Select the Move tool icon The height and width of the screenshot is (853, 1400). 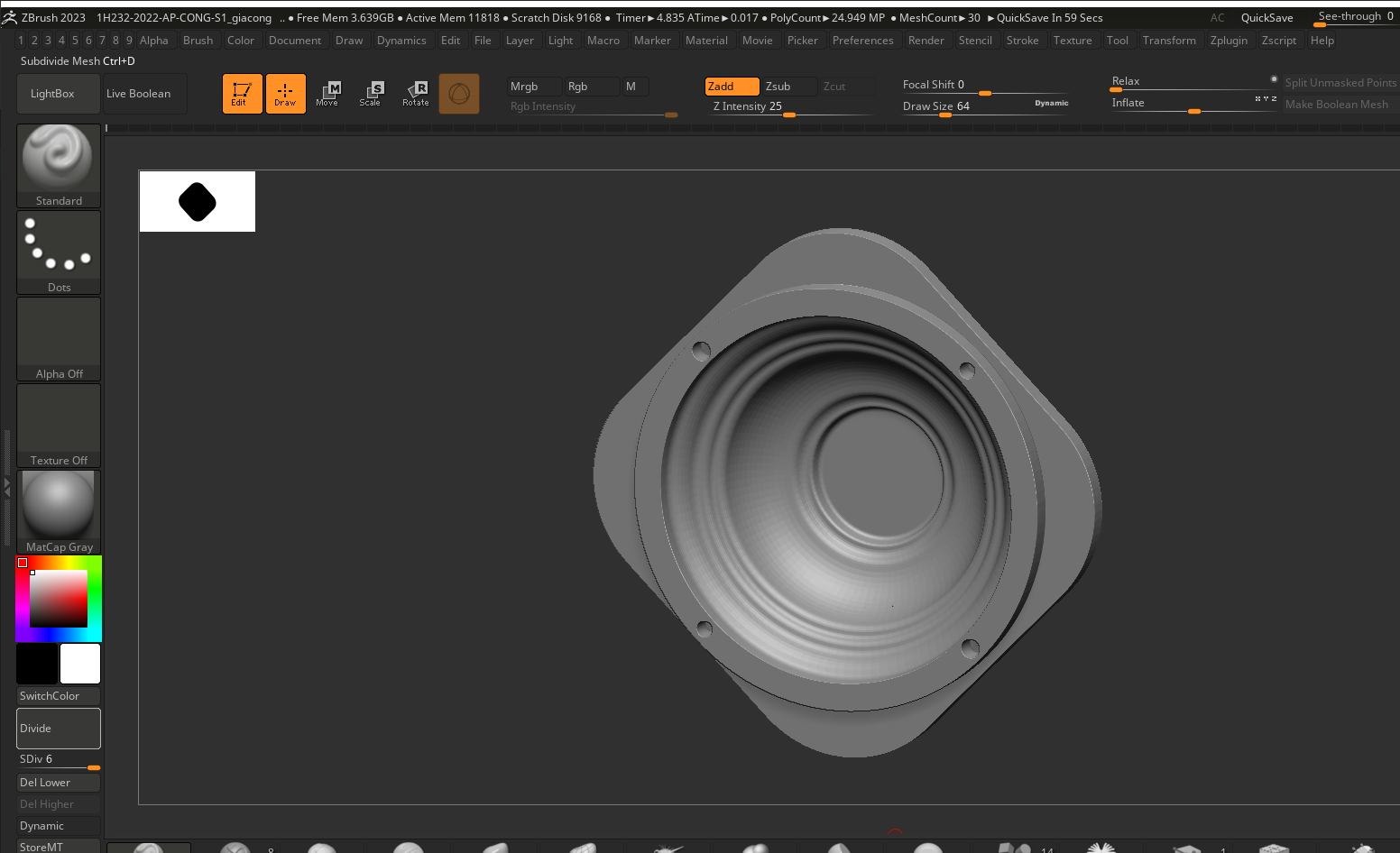[x=327, y=94]
